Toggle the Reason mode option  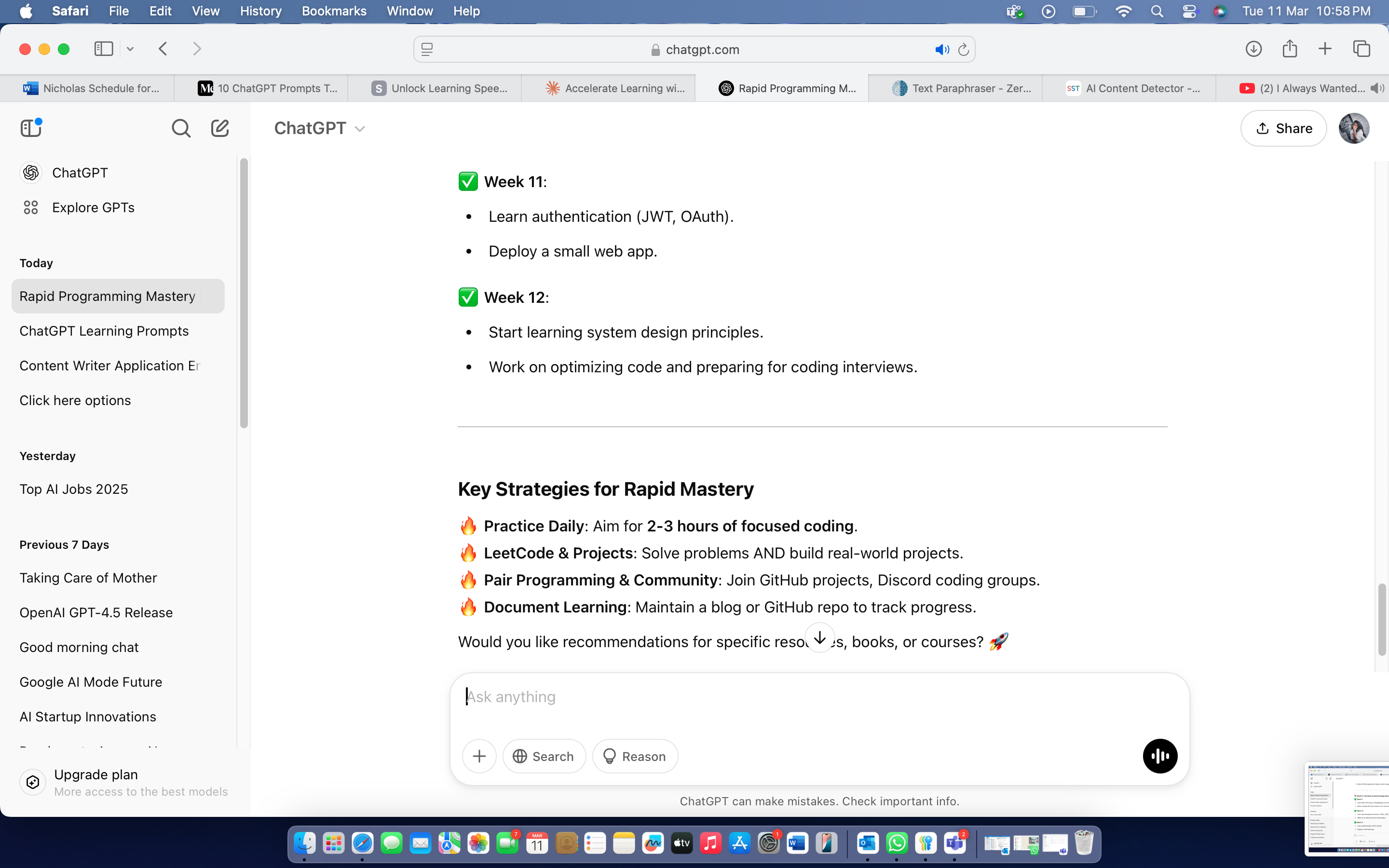(635, 756)
